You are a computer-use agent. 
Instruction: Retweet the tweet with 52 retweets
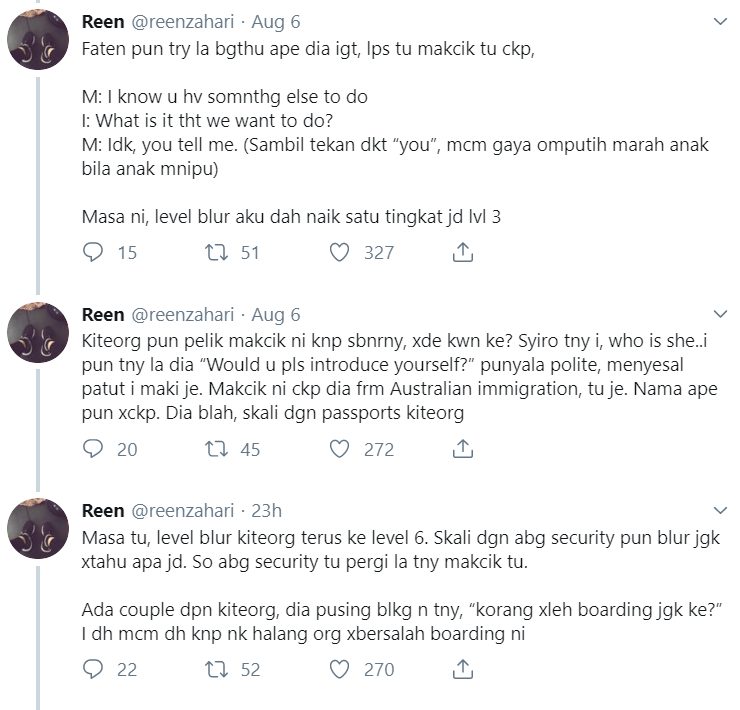click(213, 670)
